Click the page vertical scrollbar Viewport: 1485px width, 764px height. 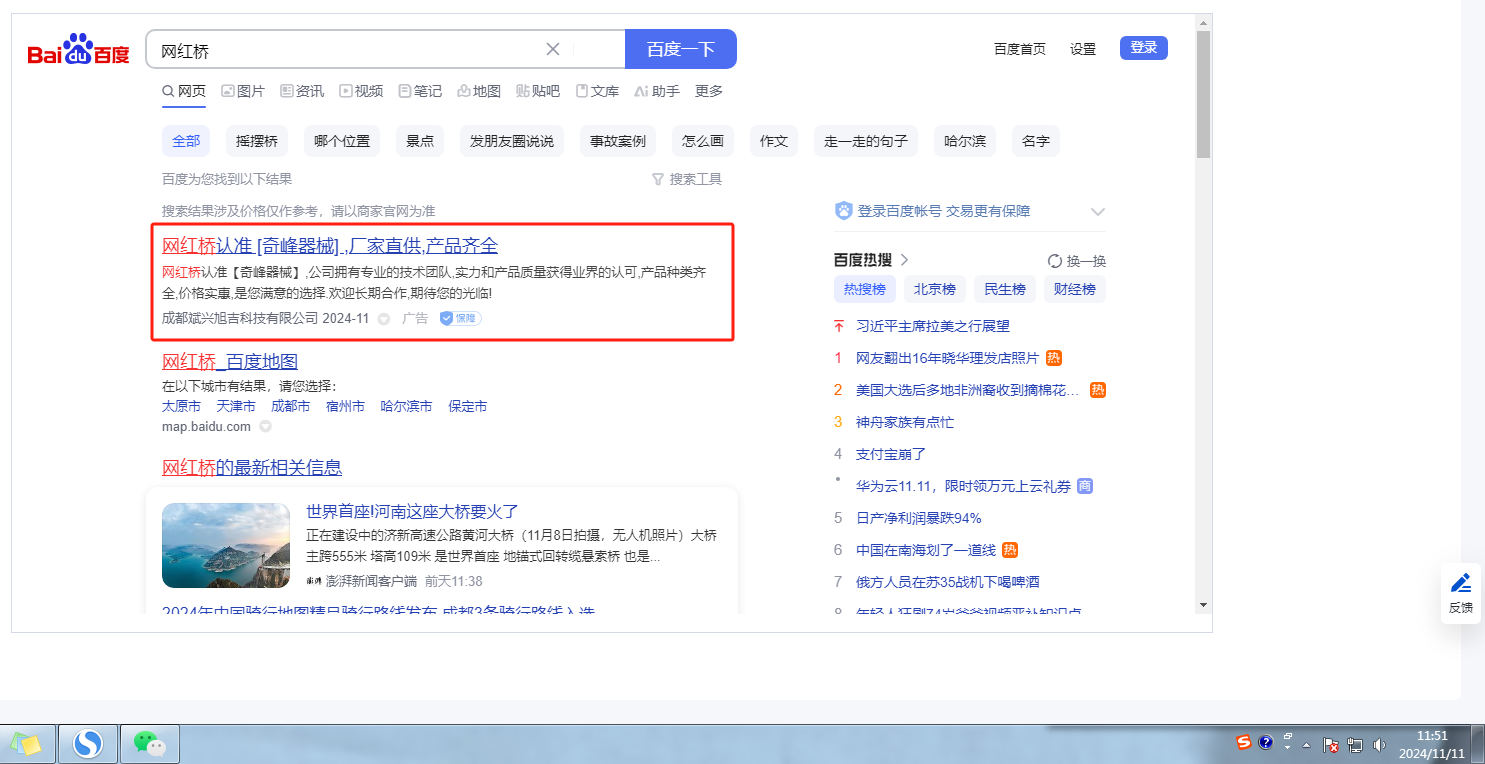click(x=1203, y=95)
